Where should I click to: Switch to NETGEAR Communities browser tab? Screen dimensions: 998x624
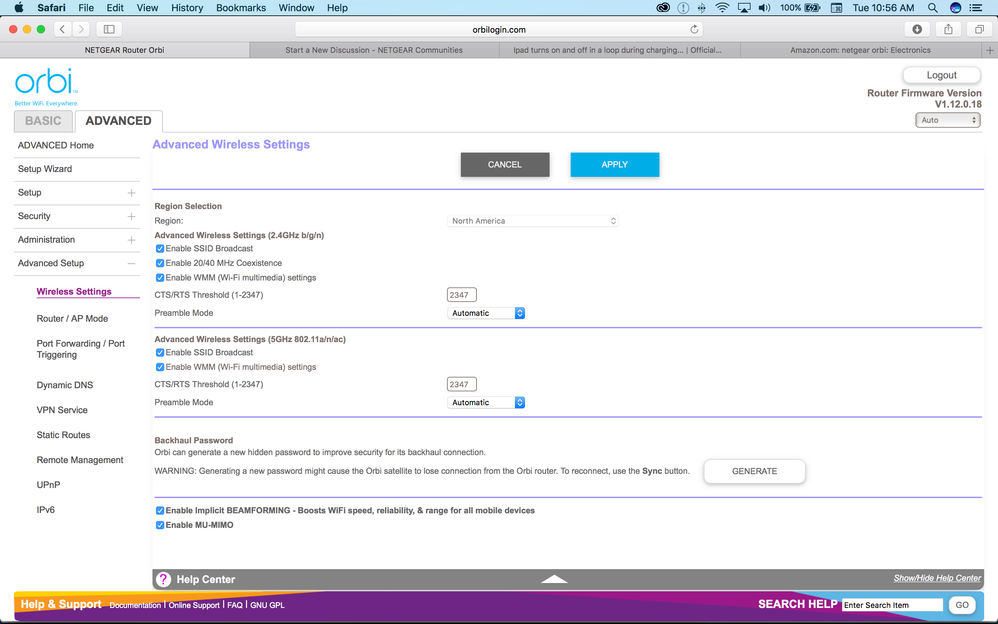(x=374, y=50)
